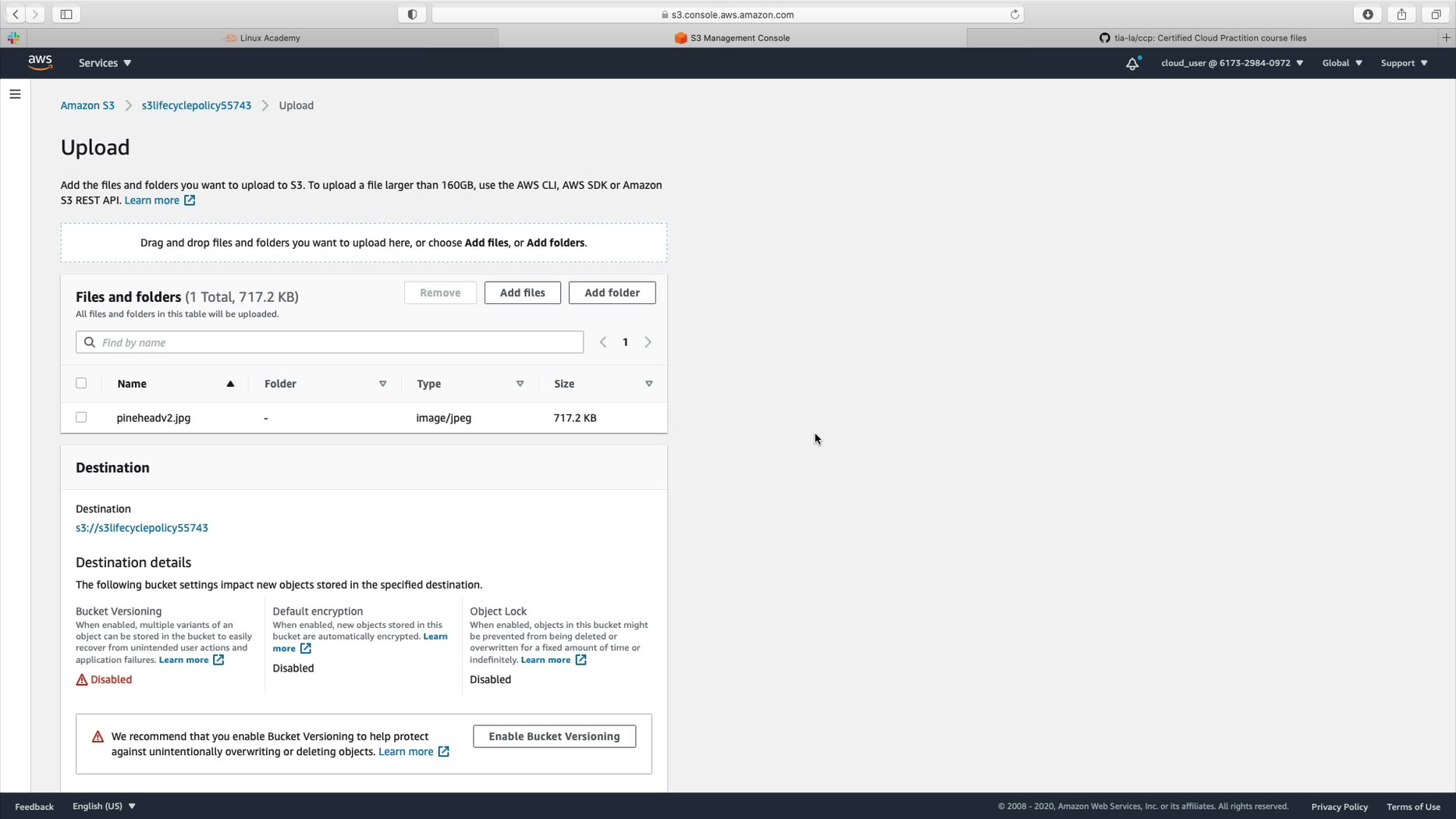The image size is (1456, 819).
Task: Click the Amazon S3 breadcrumb
Action: 87,105
